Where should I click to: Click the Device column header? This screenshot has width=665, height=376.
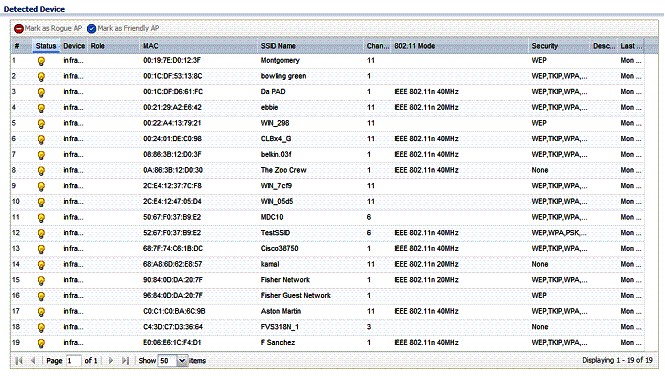(x=74, y=46)
